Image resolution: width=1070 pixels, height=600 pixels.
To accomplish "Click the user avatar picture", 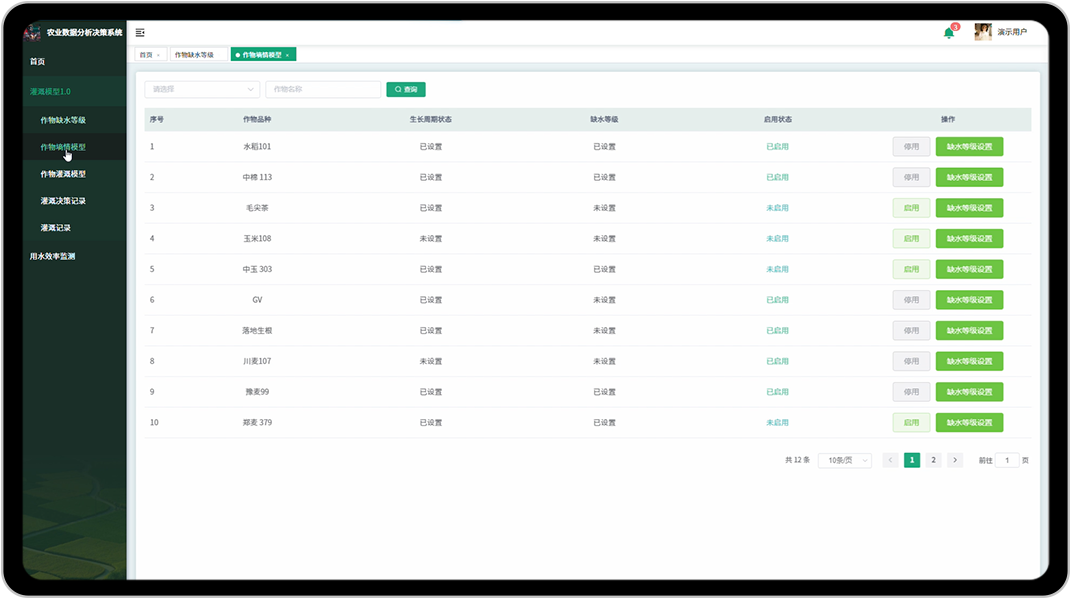I will click(983, 32).
